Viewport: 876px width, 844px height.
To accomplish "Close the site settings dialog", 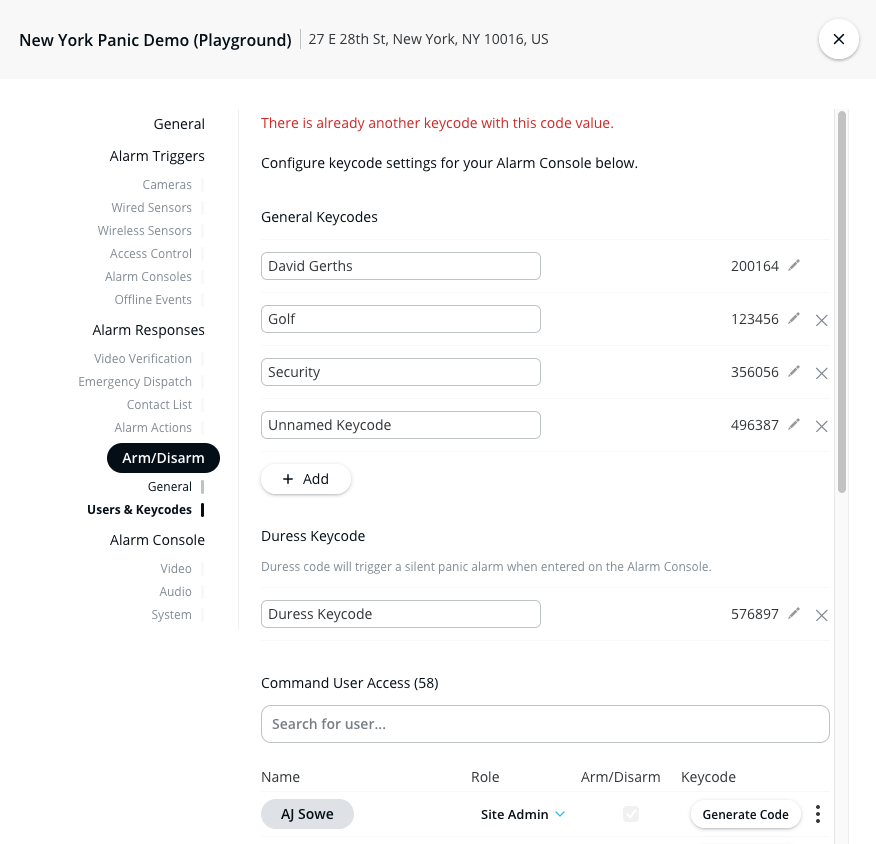I will [x=838, y=39].
